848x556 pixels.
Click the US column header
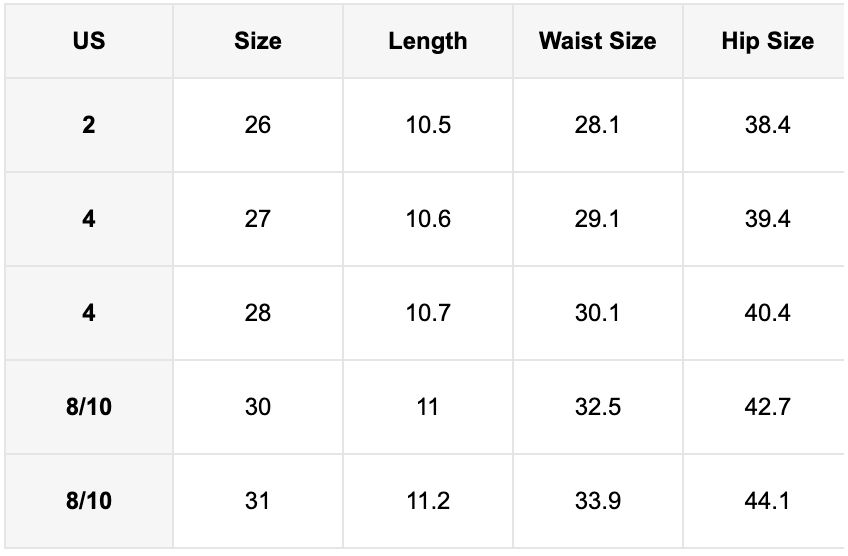pyautogui.click(x=89, y=41)
